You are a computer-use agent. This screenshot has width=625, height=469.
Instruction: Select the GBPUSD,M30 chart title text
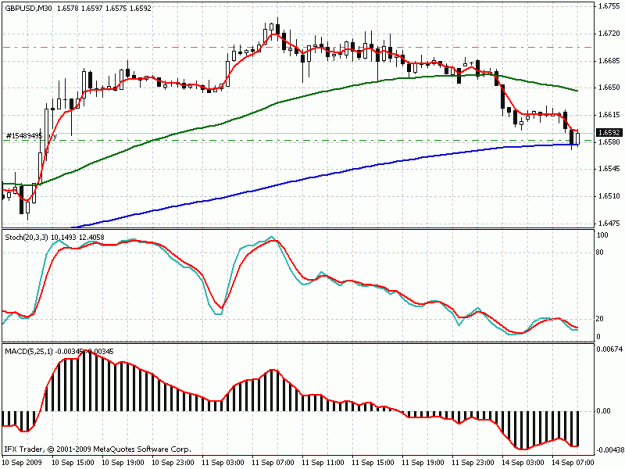[28, 8]
